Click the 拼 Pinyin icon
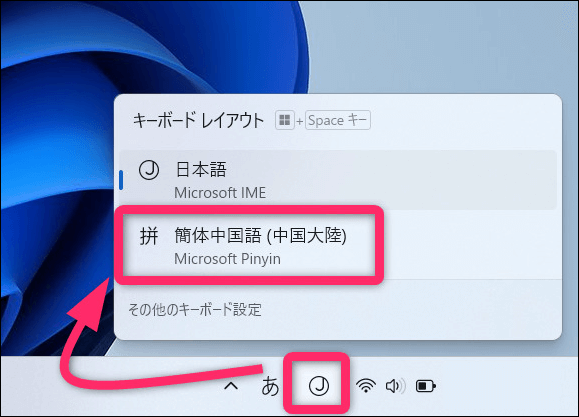The image size is (579, 417). [149, 236]
